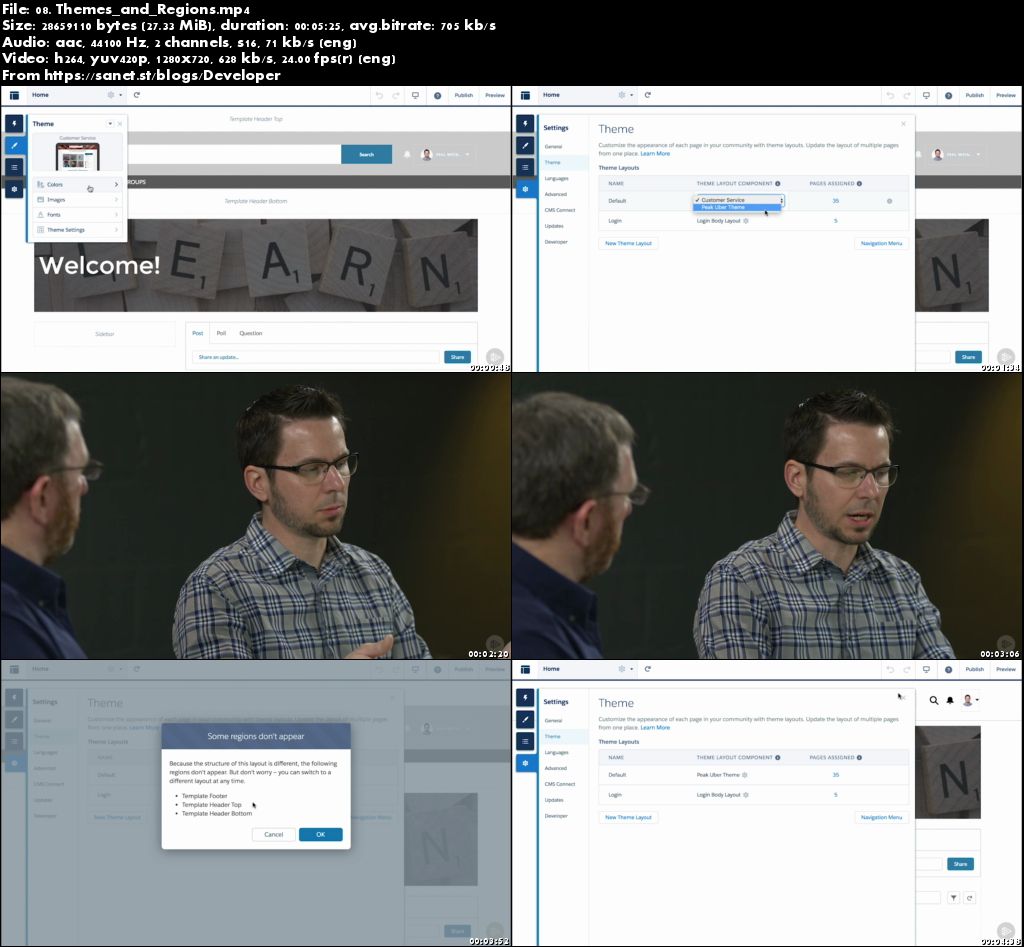Viewport: 1024px width, 947px height.
Task: Open Page Structure list icon in 00:00:48 frame
Action: pyautogui.click(x=14, y=167)
